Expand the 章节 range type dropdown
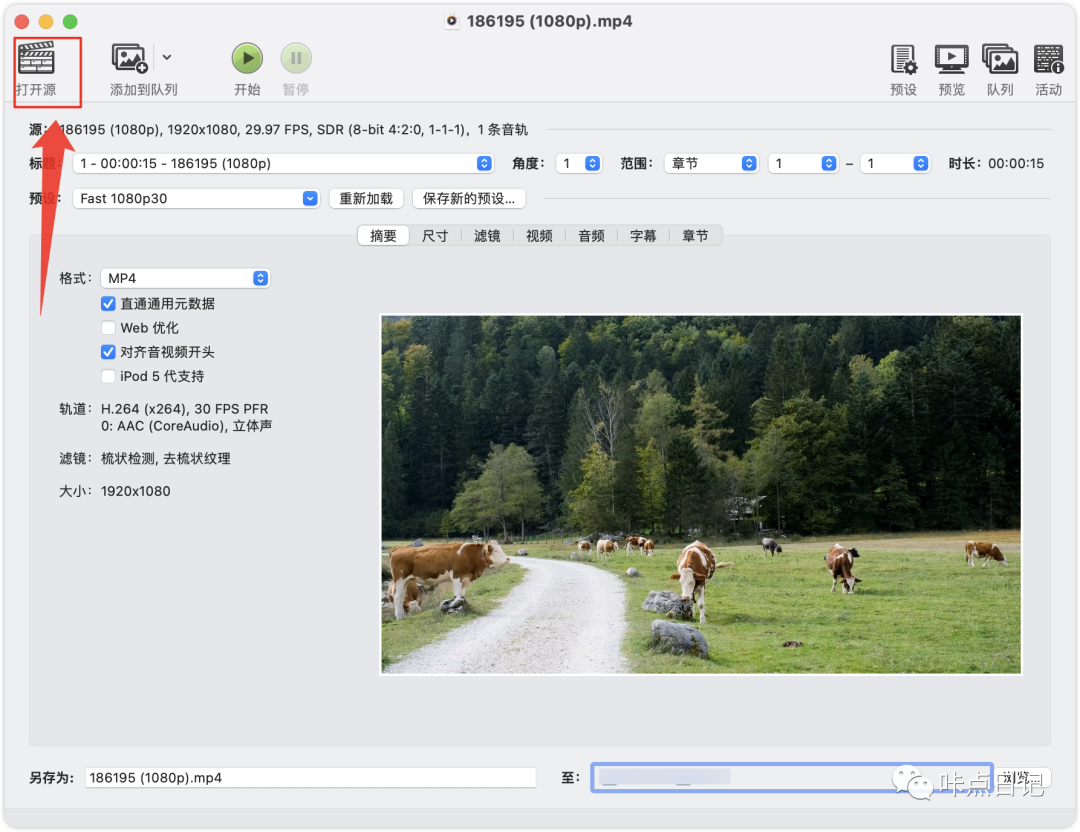 coord(712,163)
